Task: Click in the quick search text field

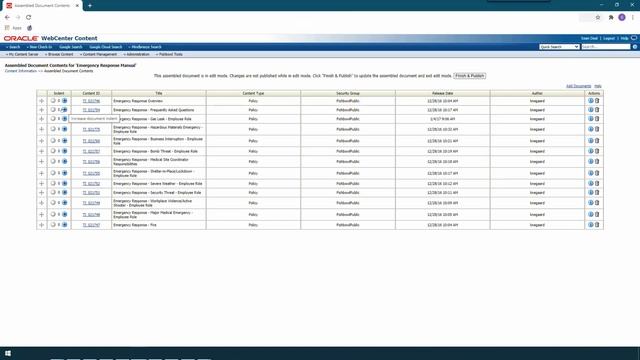Action: pos(606,47)
